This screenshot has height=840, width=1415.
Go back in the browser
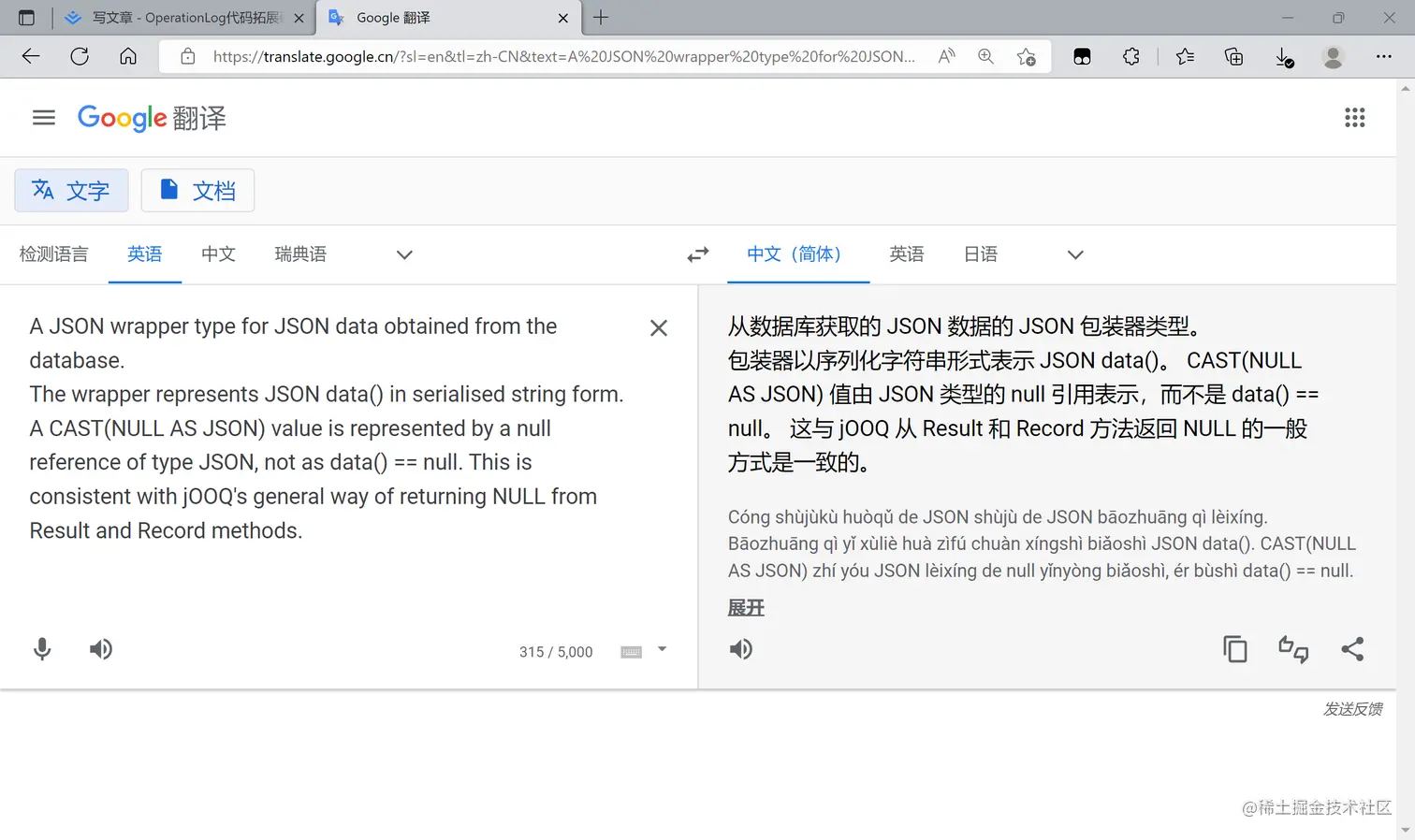31,56
